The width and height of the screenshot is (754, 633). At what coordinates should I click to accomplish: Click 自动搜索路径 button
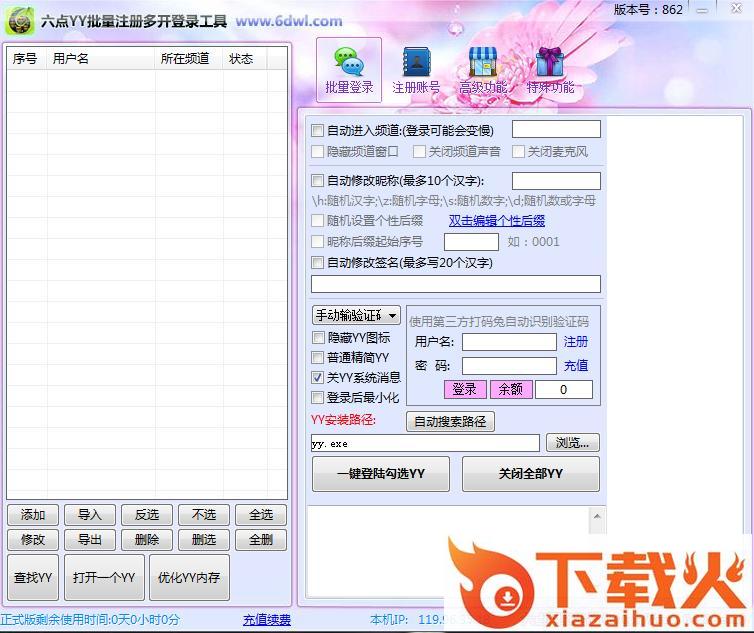point(450,422)
